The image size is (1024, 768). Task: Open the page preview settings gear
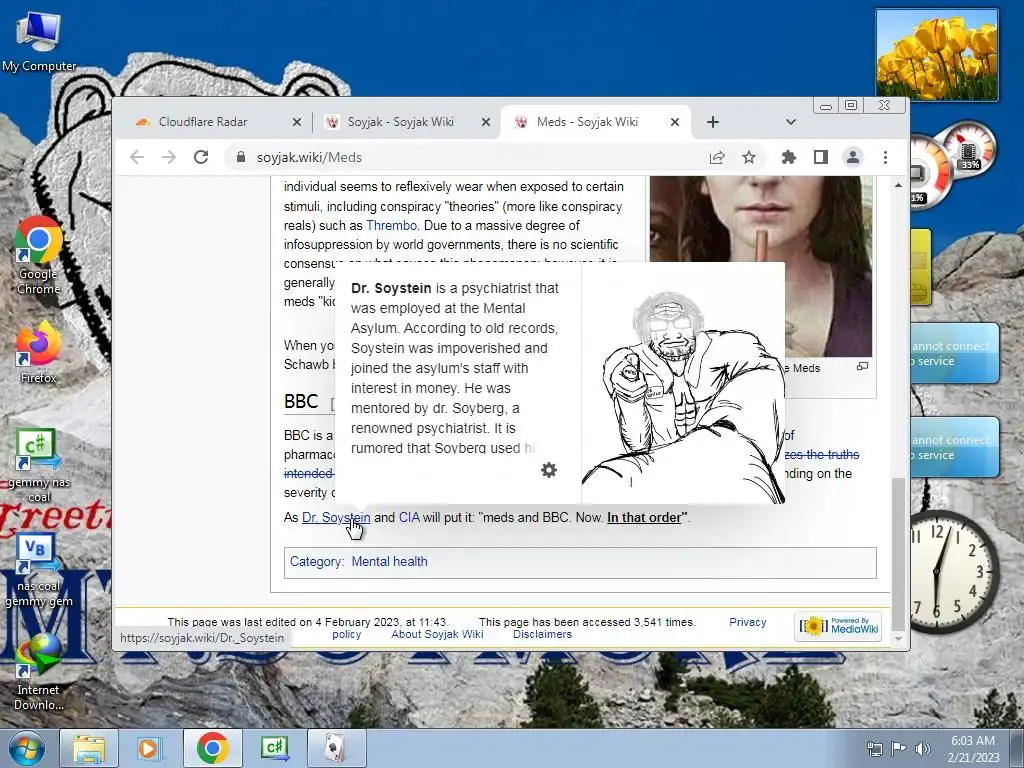549,470
